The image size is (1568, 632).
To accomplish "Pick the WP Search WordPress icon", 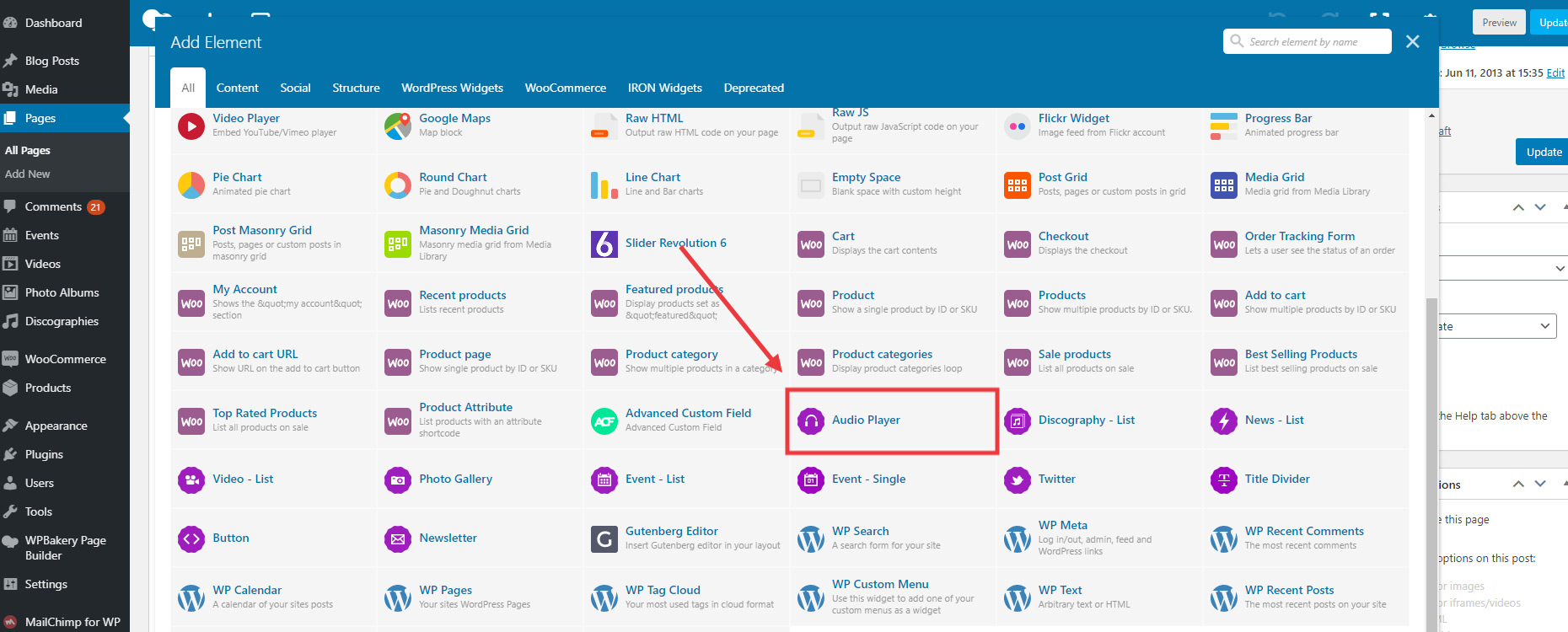I will pos(811,539).
